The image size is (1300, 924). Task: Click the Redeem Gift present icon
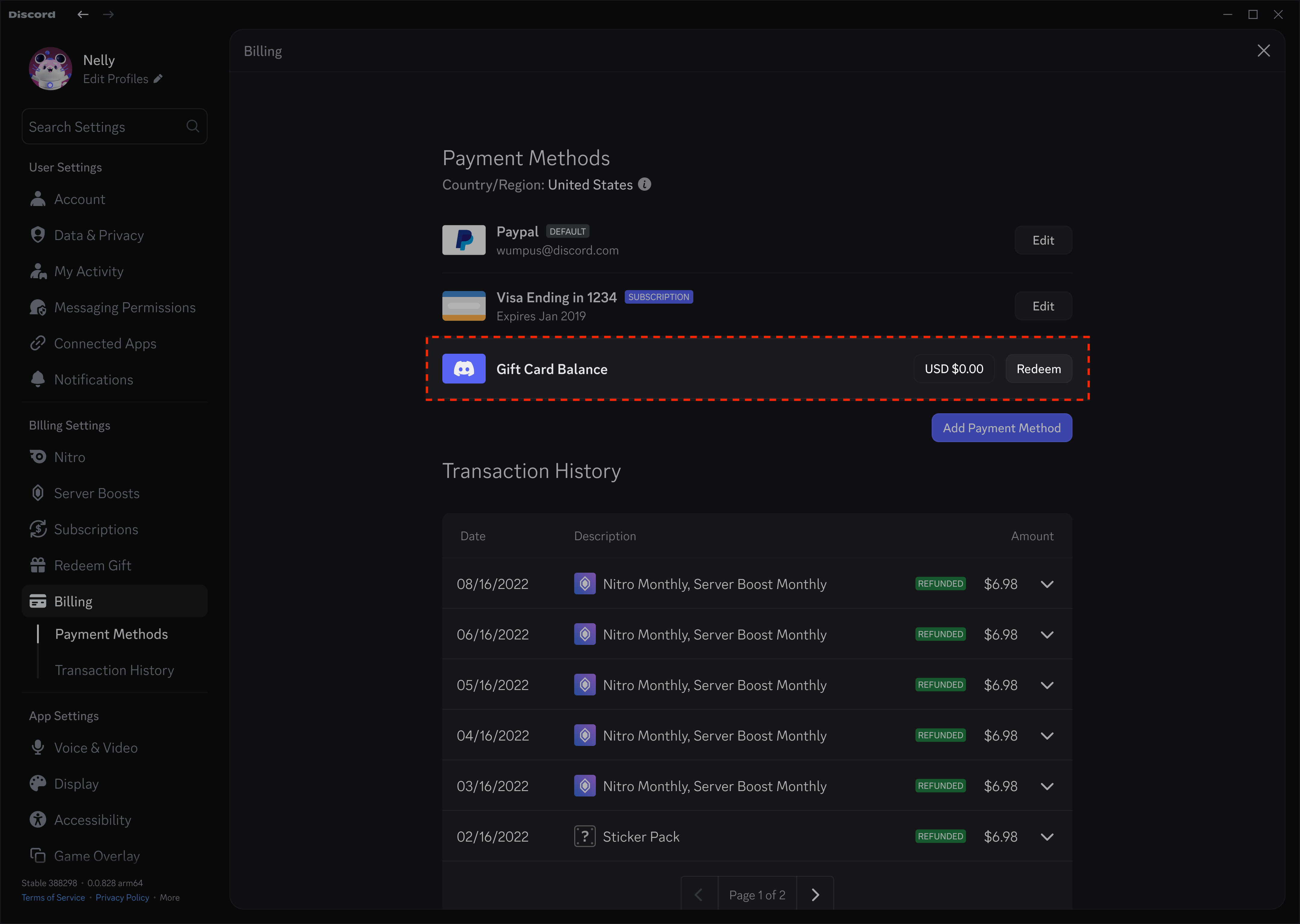coord(38,564)
